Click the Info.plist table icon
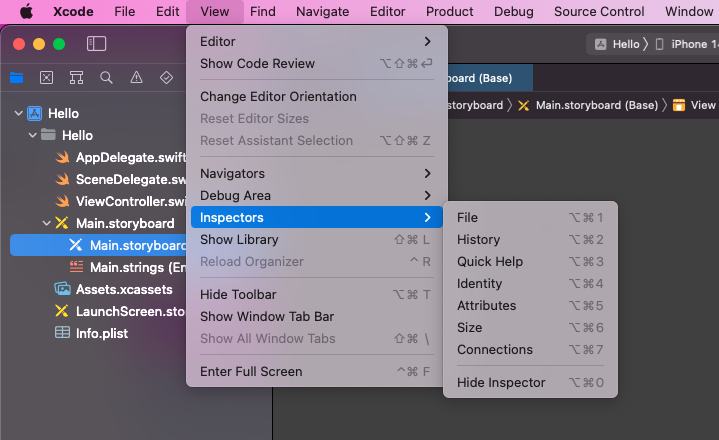The image size is (719, 440). [62, 332]
